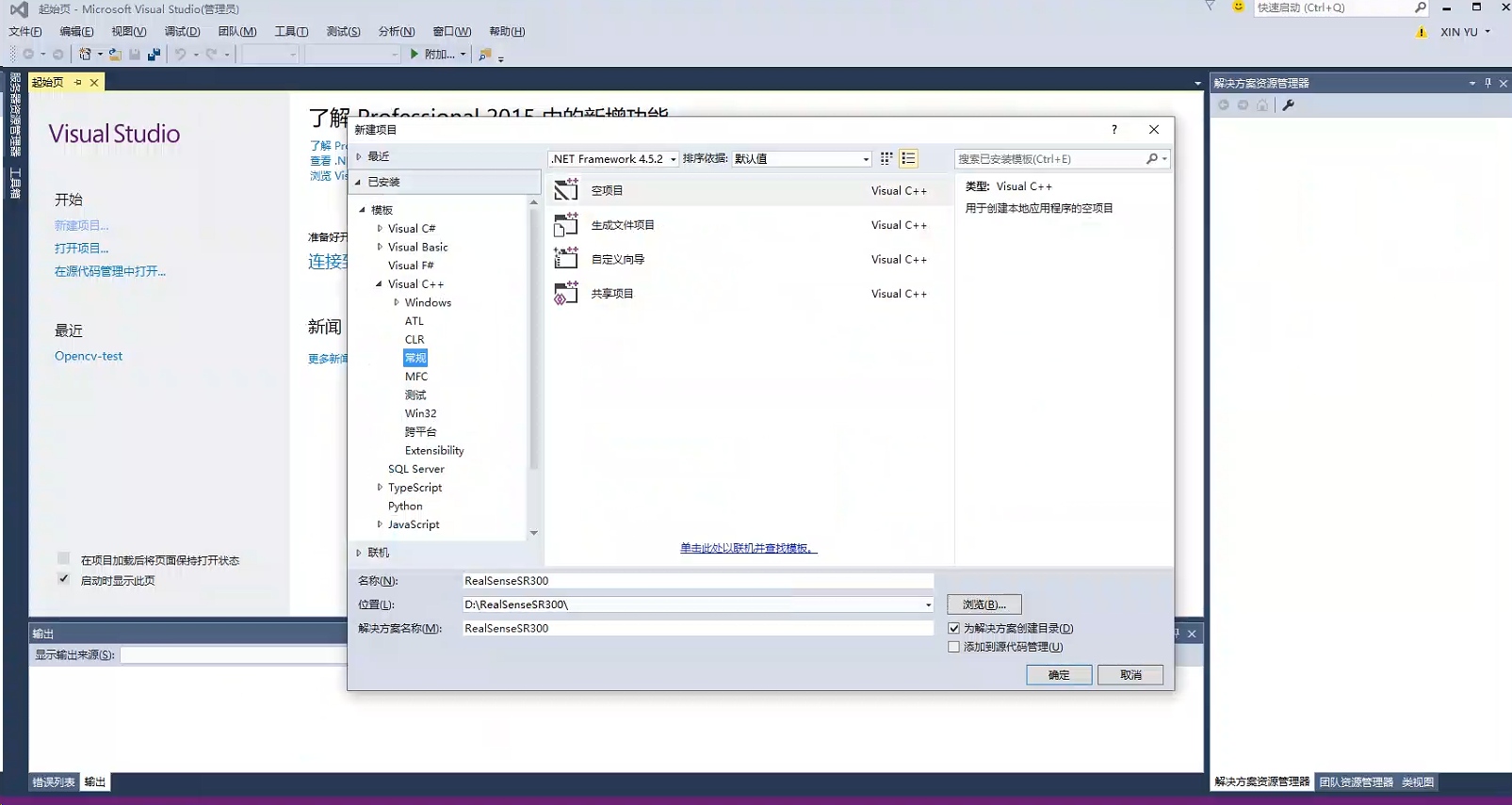Expand the Online (联机) section
This screenshot has height=805, width=1512.
click(359, 553)
